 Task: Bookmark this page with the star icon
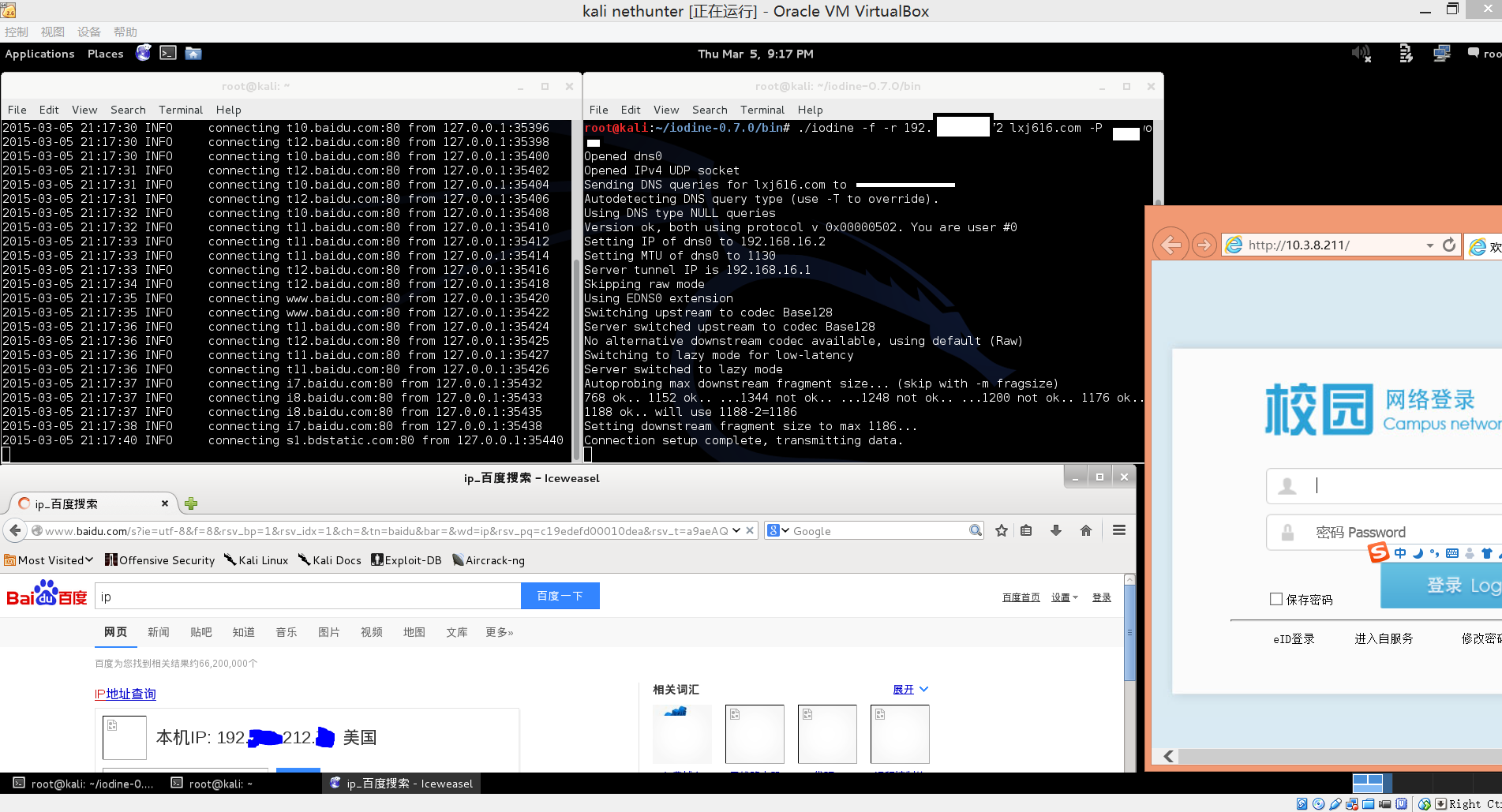1002,530
